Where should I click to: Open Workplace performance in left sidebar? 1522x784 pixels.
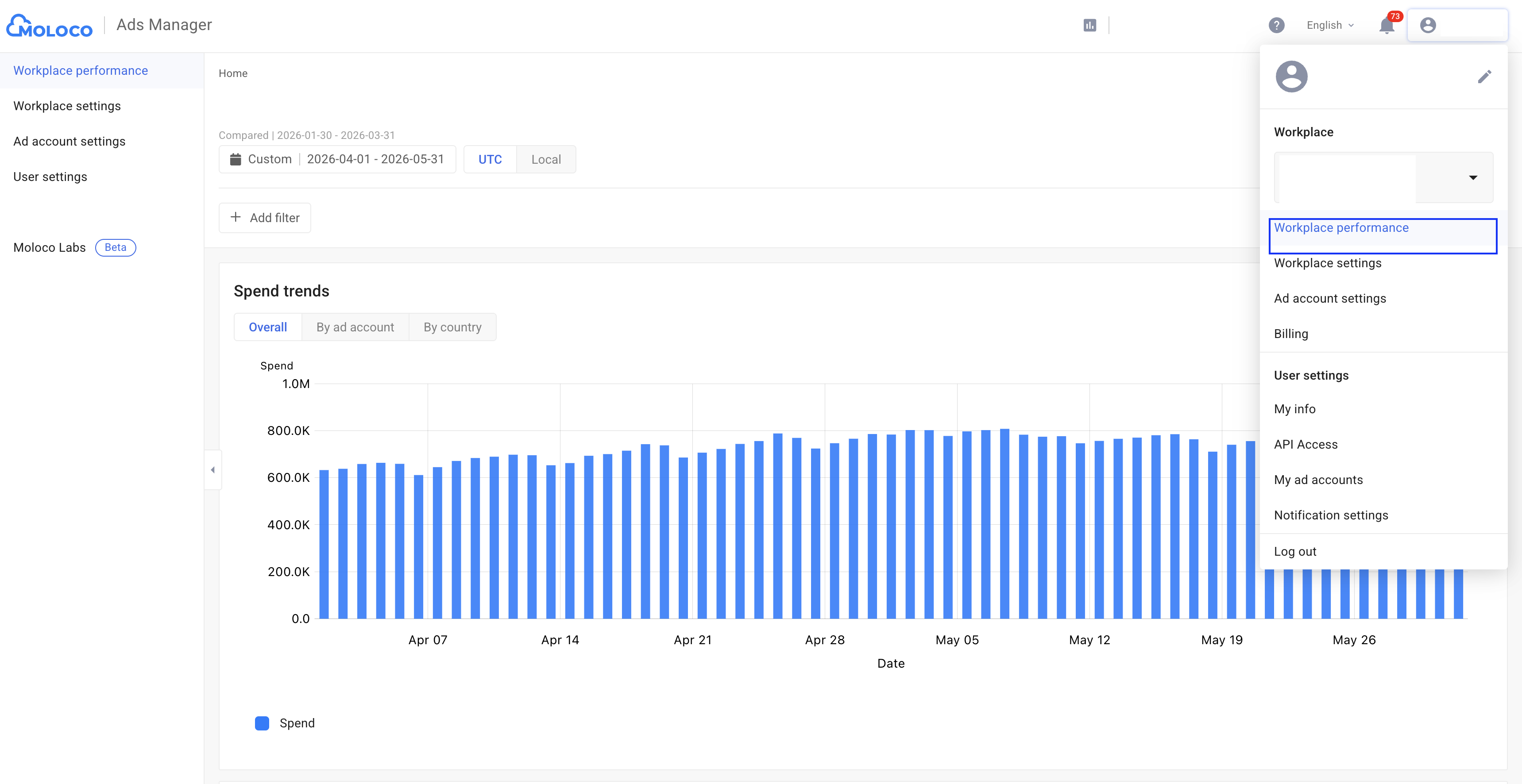102,71
